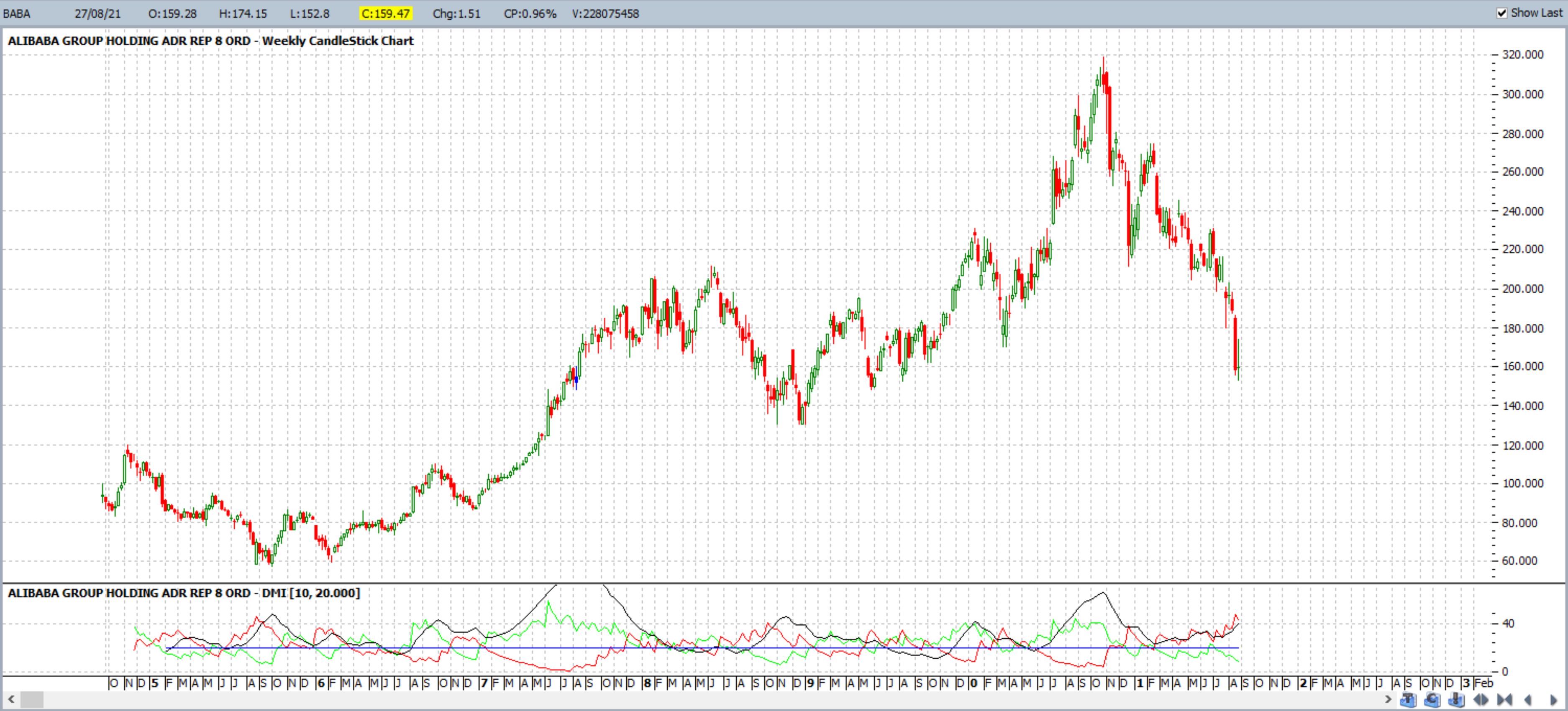Click the 320.000 price axis label

[x=1523, y=55]
